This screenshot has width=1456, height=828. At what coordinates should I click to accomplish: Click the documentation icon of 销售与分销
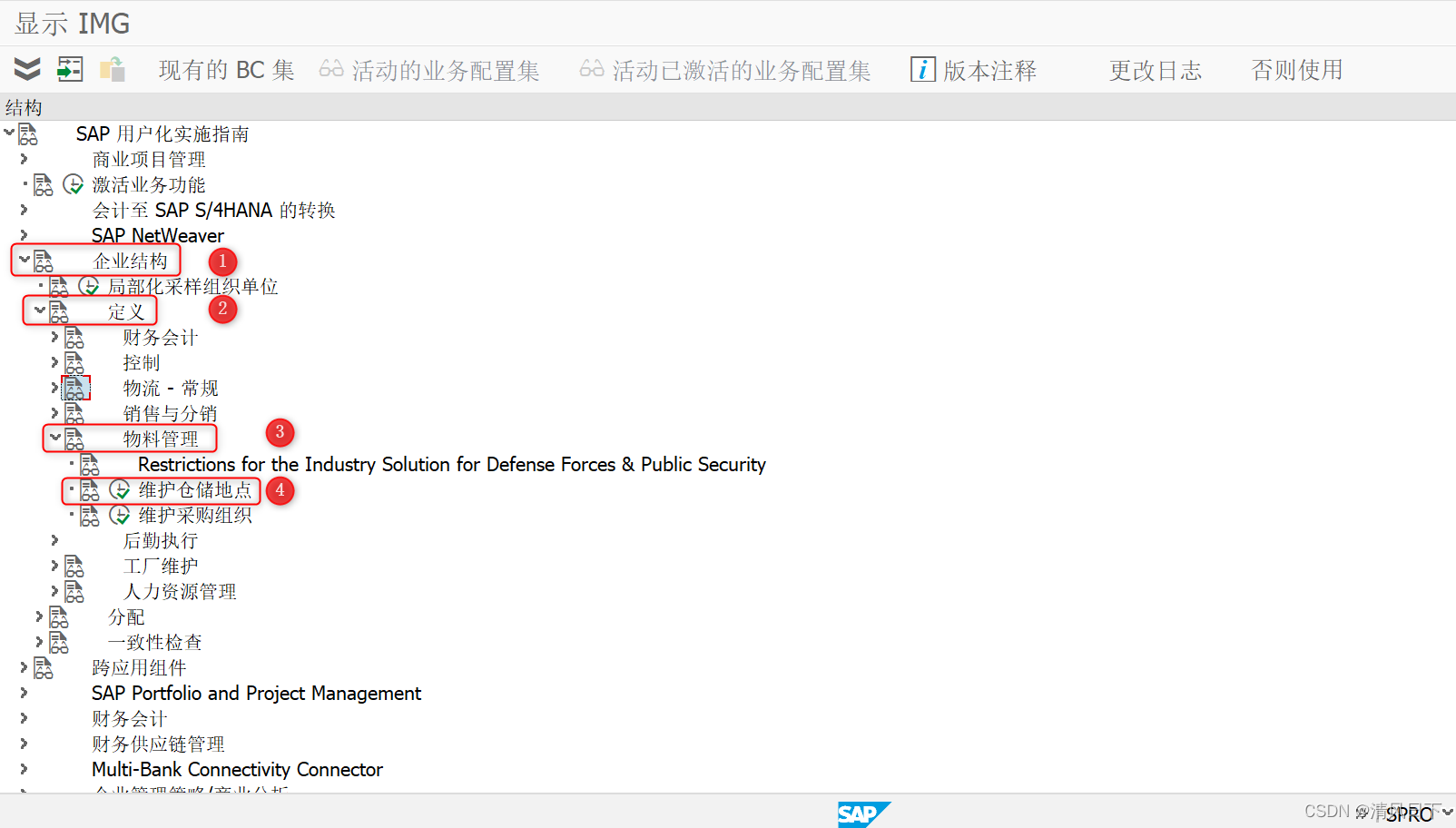(x=74, y=414)
